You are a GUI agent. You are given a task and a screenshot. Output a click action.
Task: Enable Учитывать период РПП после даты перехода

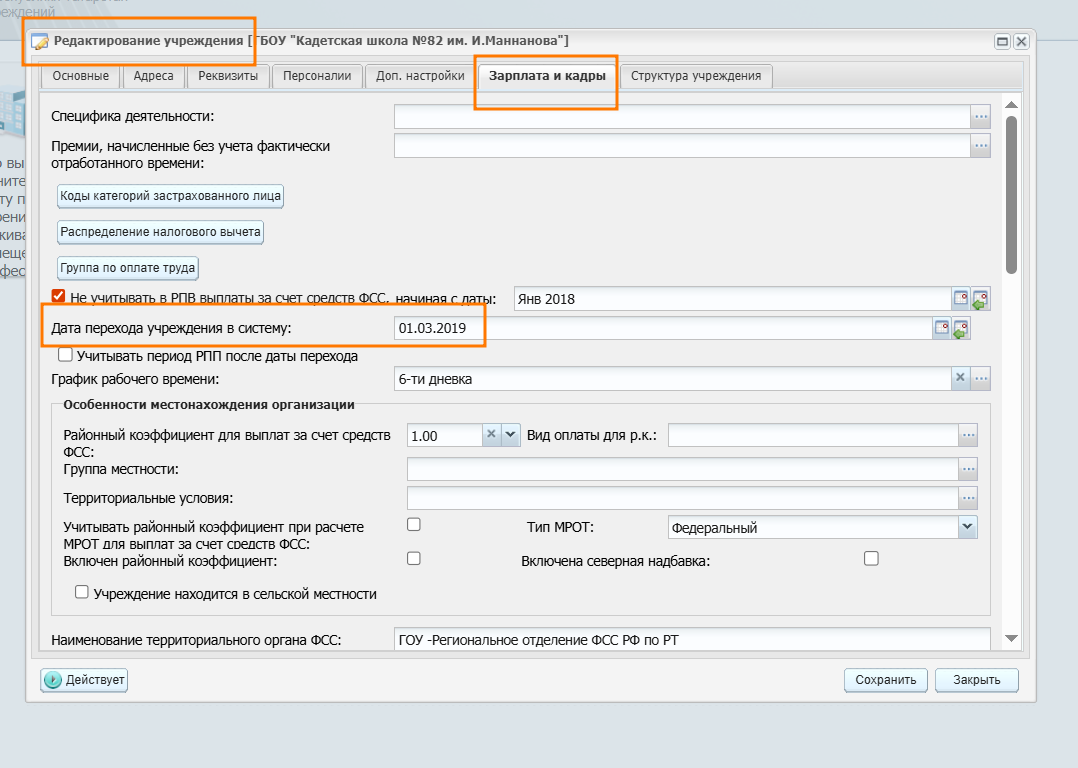point(66,354)
